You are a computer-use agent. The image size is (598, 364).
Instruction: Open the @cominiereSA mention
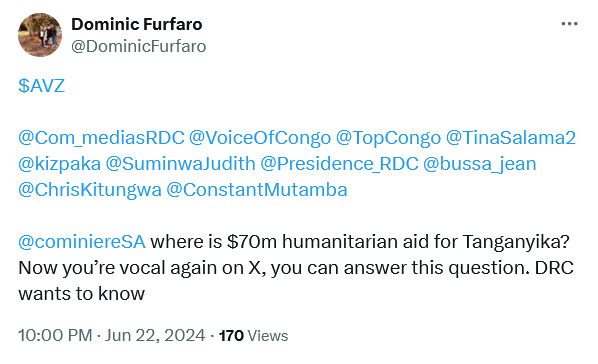[x=82, y=242]
